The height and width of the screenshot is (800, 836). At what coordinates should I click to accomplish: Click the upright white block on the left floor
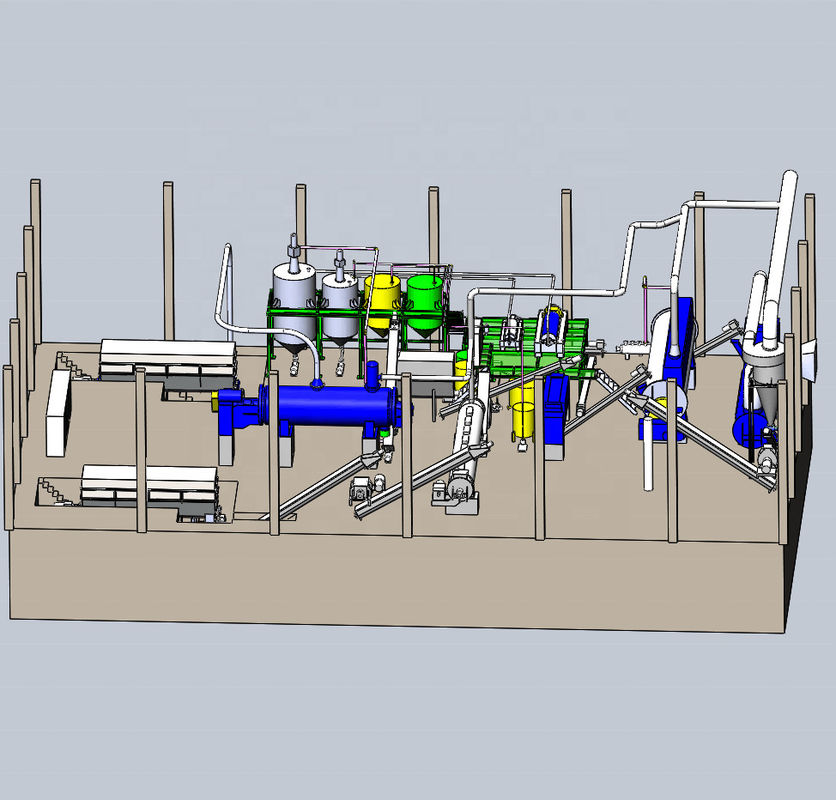point(58,413)
